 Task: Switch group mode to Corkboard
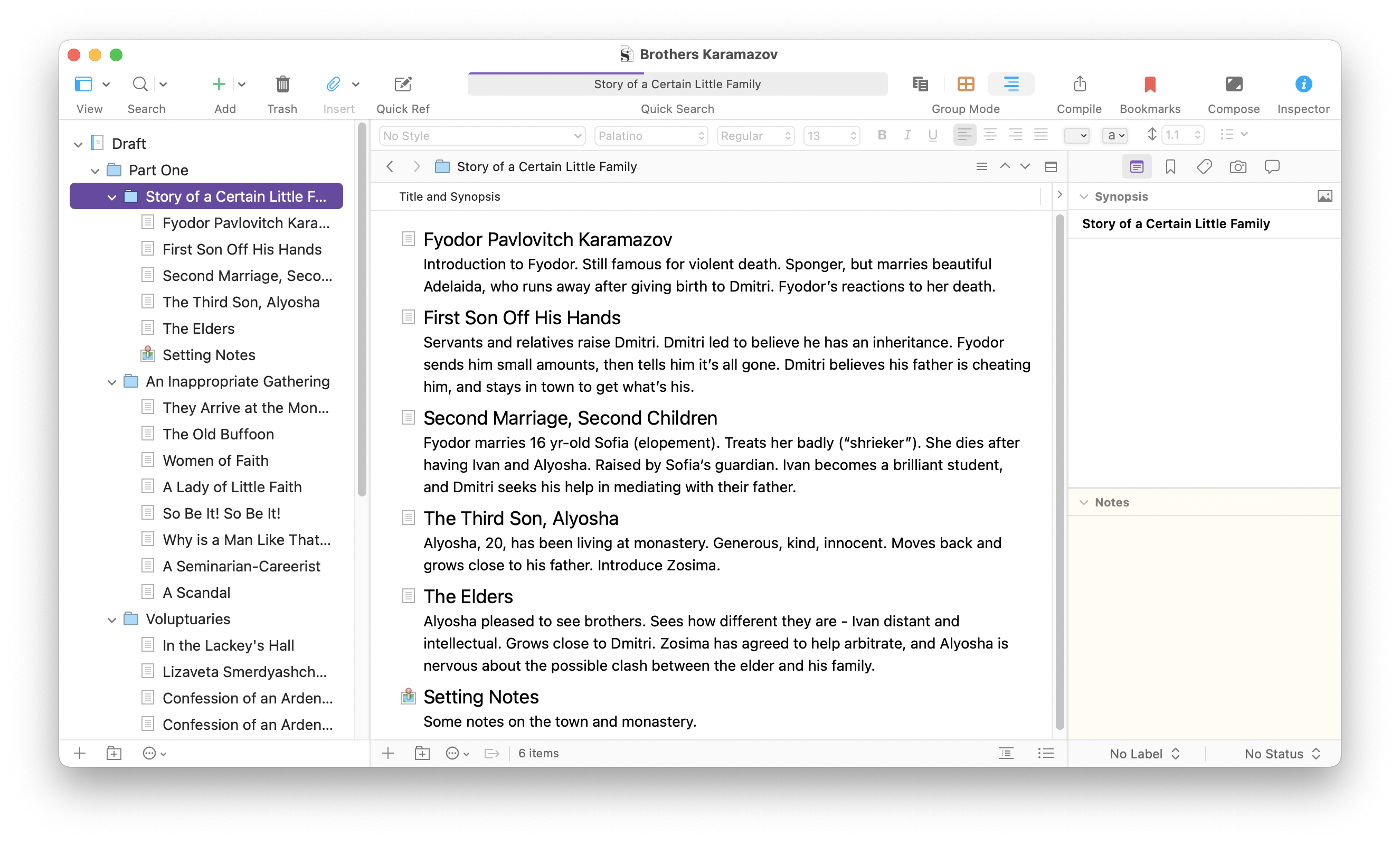[966, 84]
